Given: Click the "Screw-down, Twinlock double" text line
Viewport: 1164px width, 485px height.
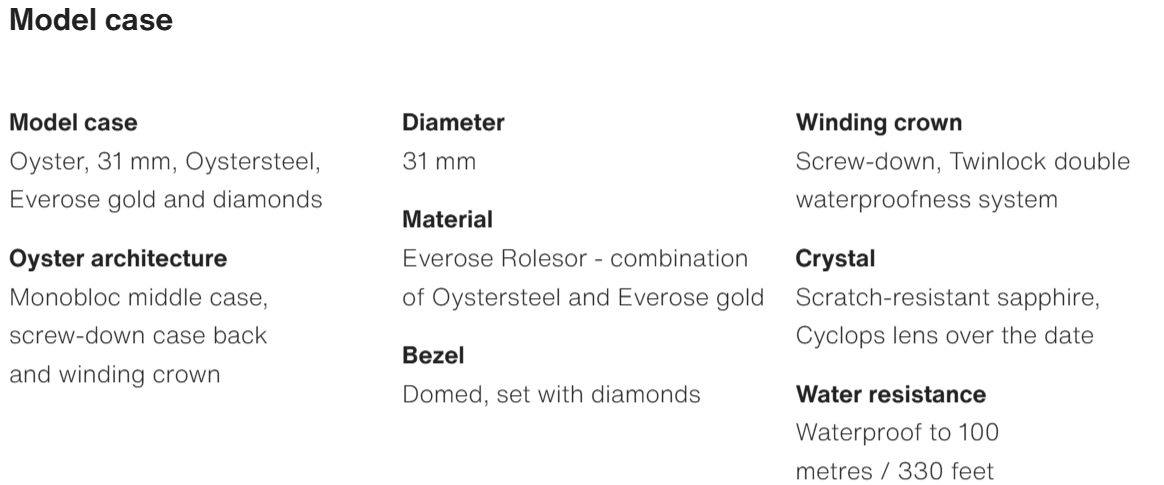Looking at the screenshot, I should (x=963, y=161).
